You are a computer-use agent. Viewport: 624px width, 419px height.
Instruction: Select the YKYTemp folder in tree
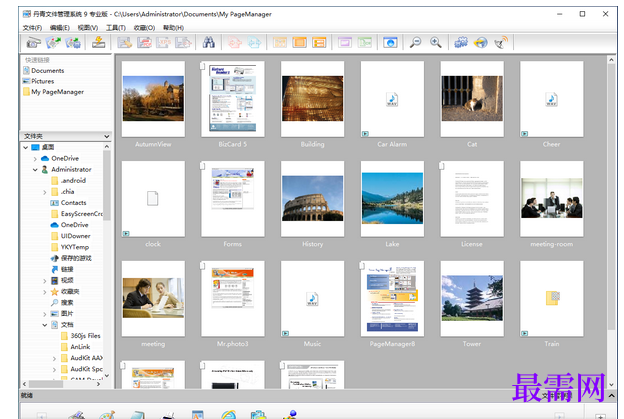[x=70, y=247]
